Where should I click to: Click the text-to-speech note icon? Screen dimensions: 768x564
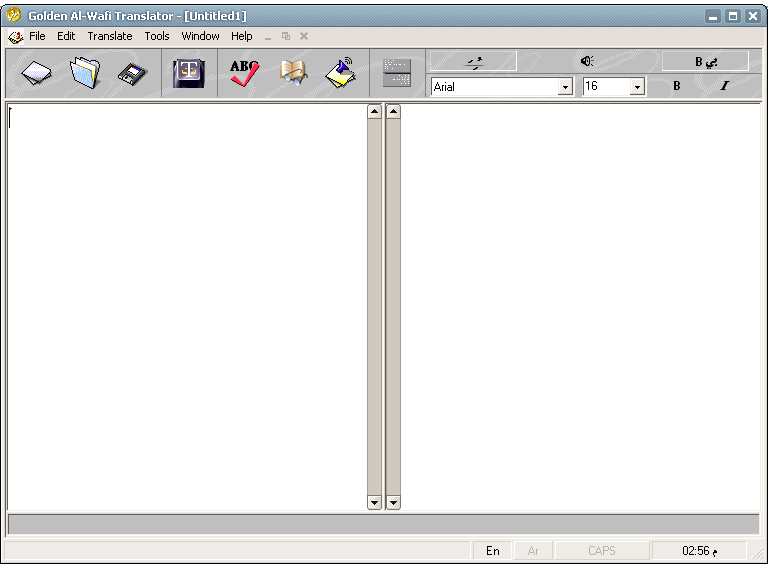click(341, 73)
